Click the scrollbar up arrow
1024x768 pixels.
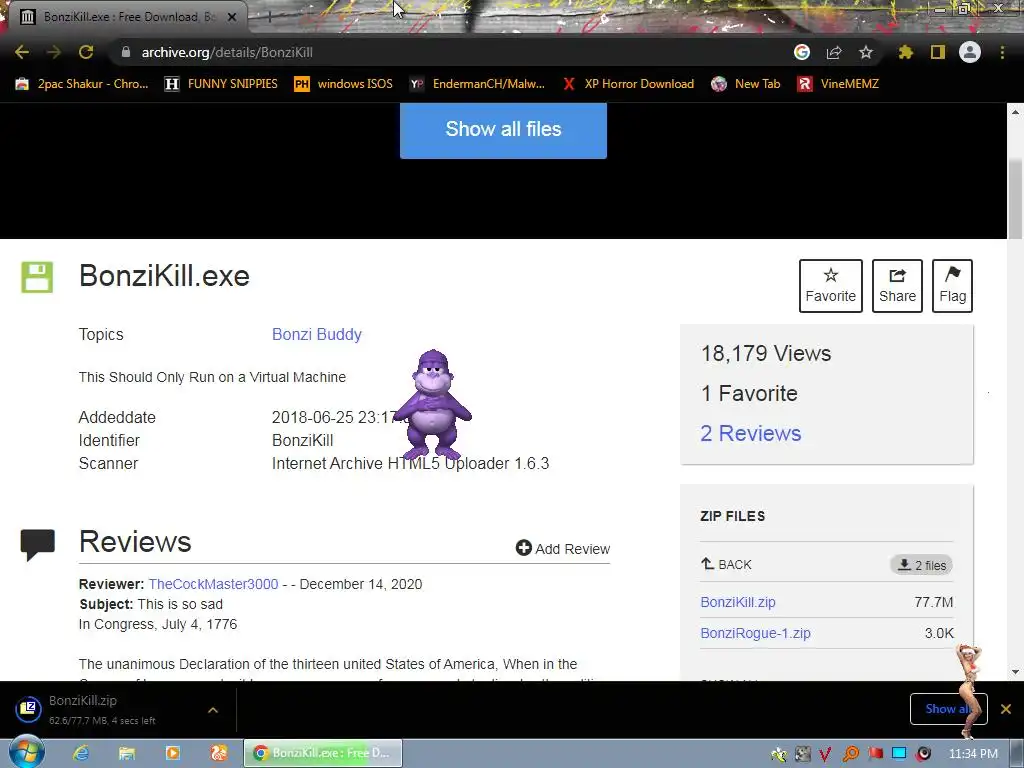1016,112
